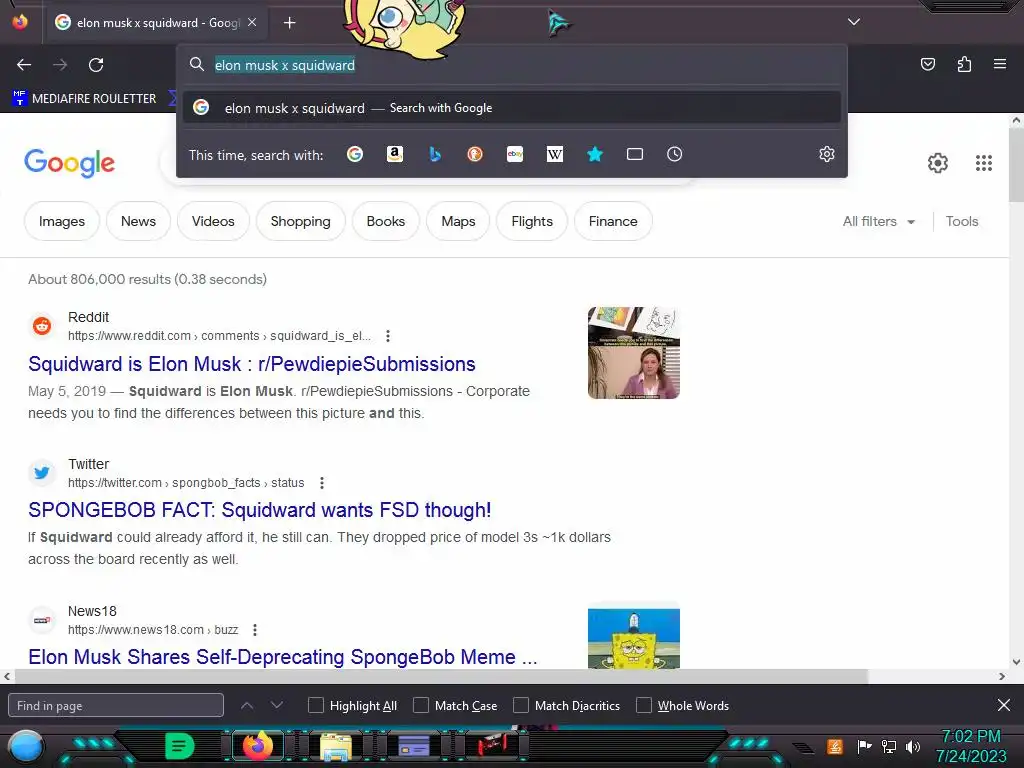1024x768 pixels.
Task: Click the Google logo
Action: (69, 163)
